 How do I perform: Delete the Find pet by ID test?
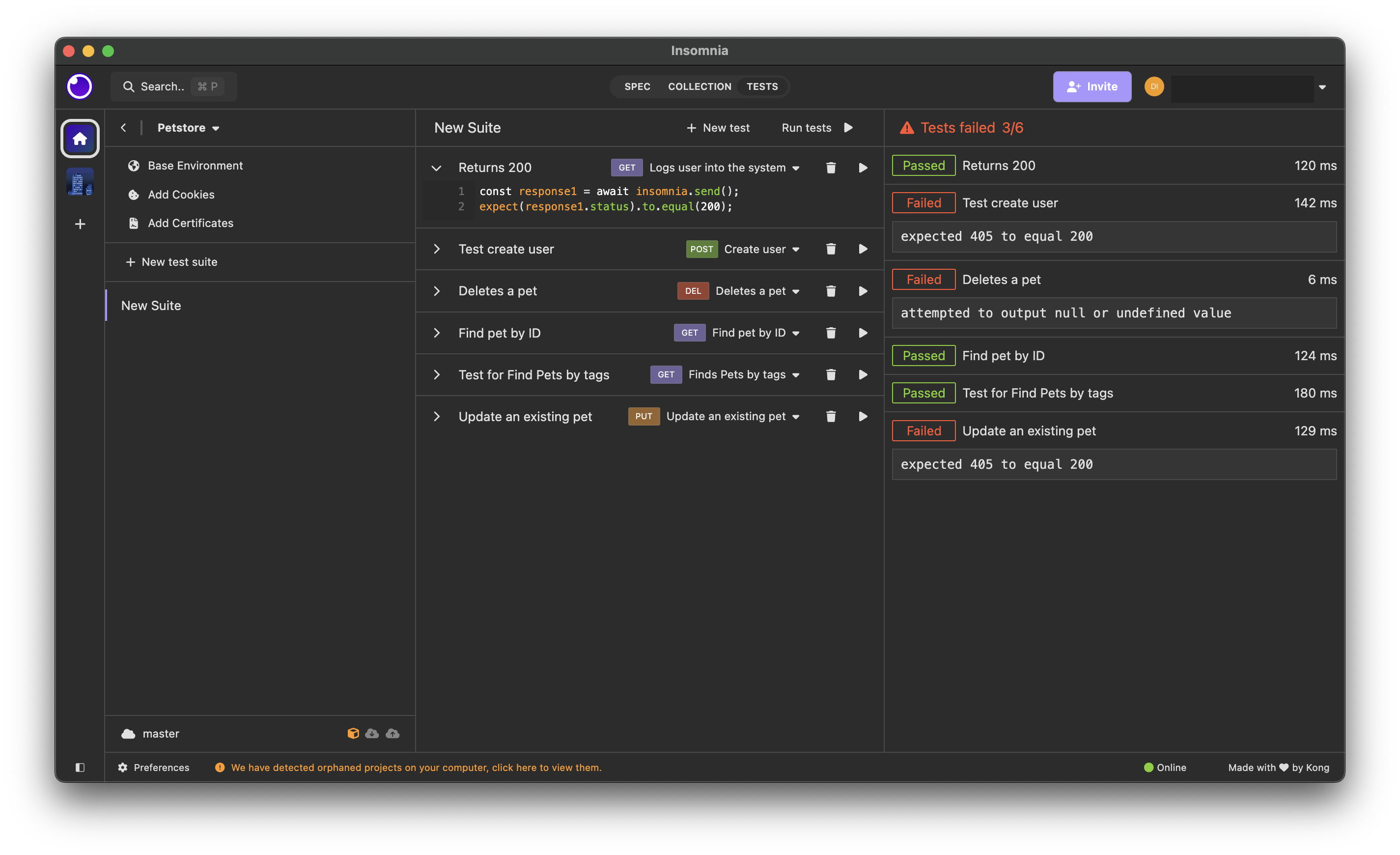click(x=831, y=333)
